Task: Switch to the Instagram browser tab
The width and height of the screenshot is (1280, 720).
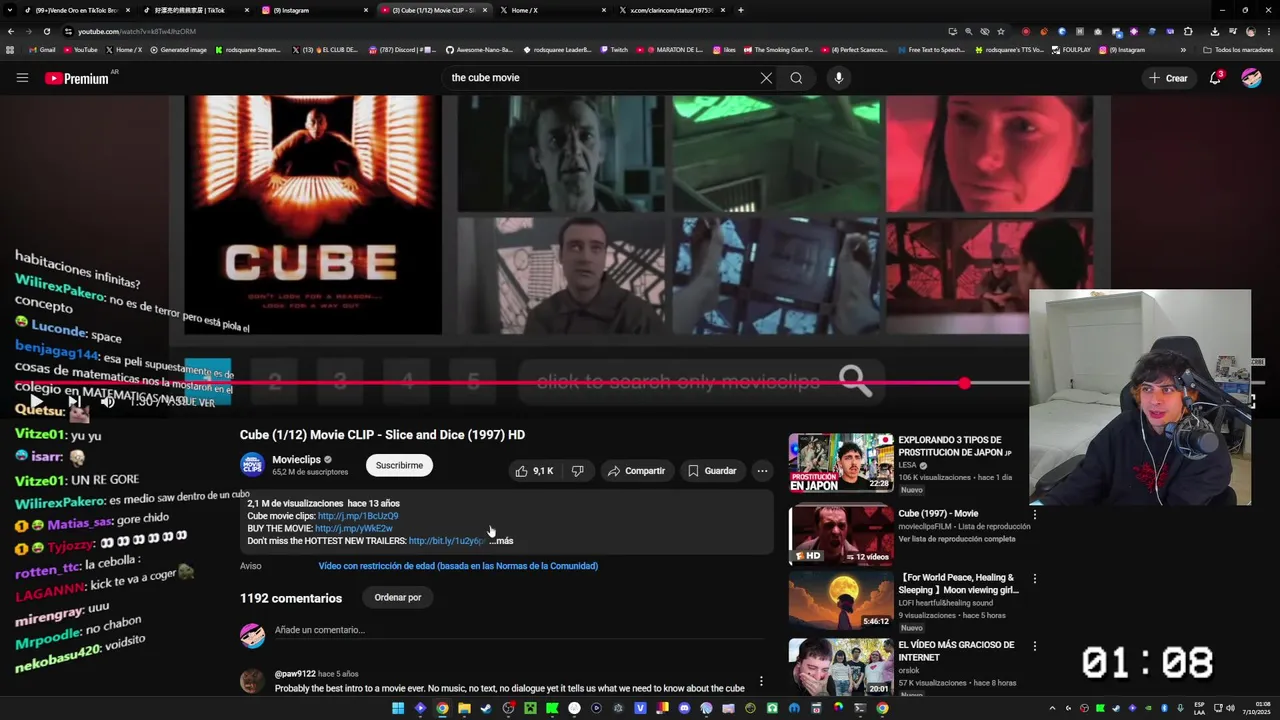Action: (x=314, y=10)
